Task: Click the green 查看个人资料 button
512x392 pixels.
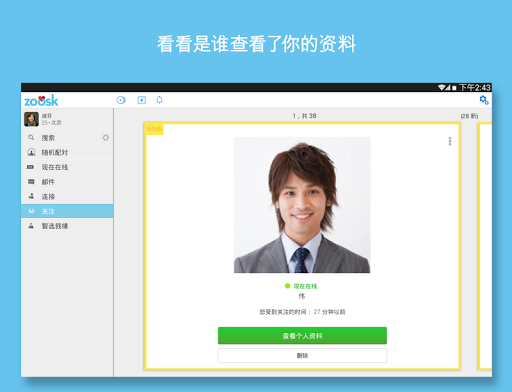Action: tap(302, 336)
